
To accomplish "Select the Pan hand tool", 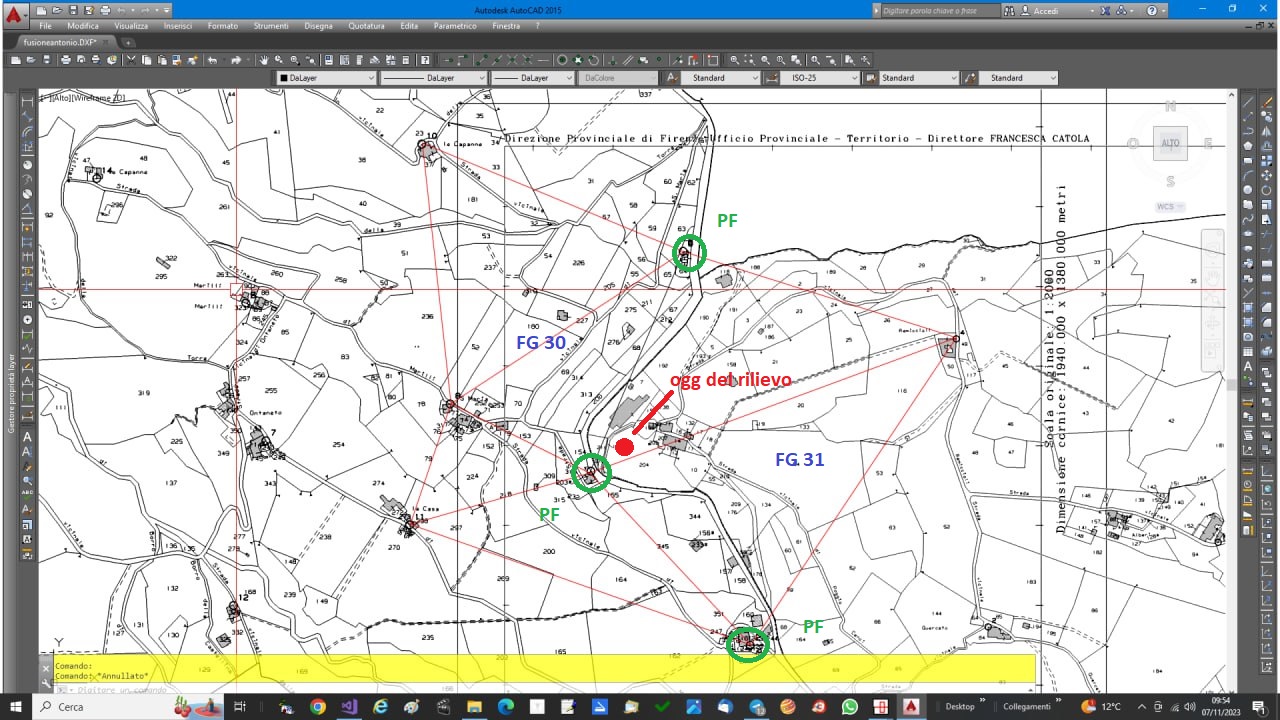I will 263,60.
